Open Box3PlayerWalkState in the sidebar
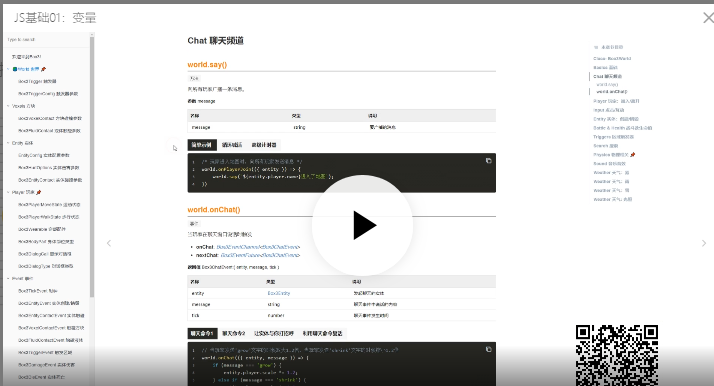714x386 pixels. click(49, 217)
